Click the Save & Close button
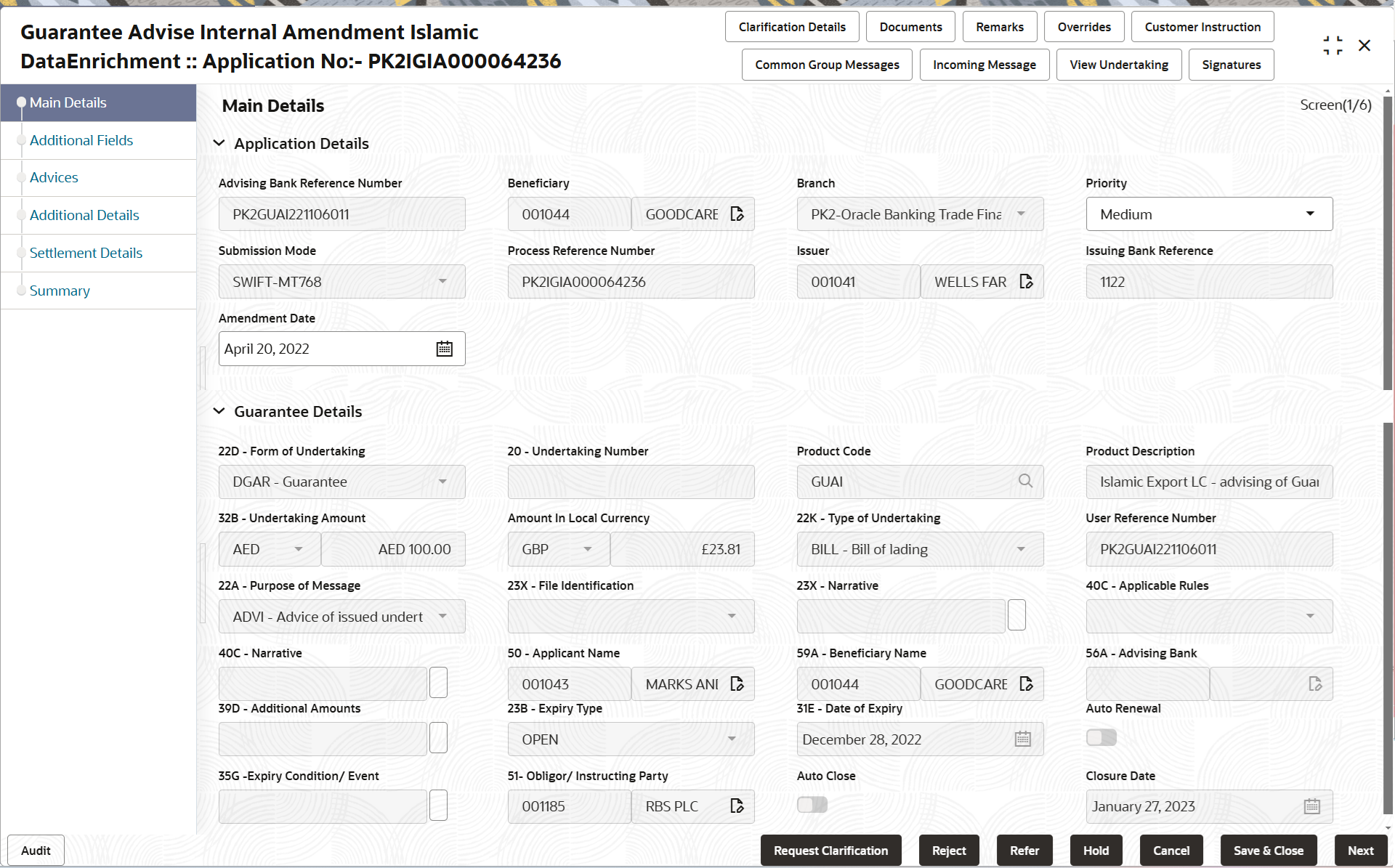Screen dimensions: 1395x868 (x=1268, y=851)
